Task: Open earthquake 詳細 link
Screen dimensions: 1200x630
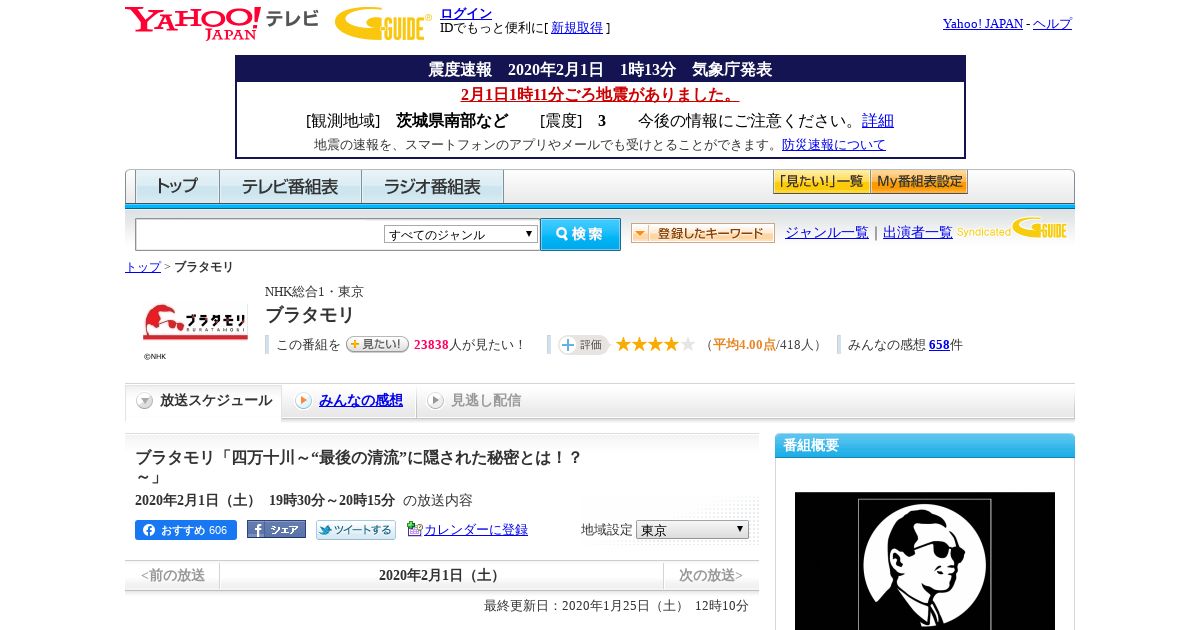Action: pyautogui.click(x=878, y=121)
